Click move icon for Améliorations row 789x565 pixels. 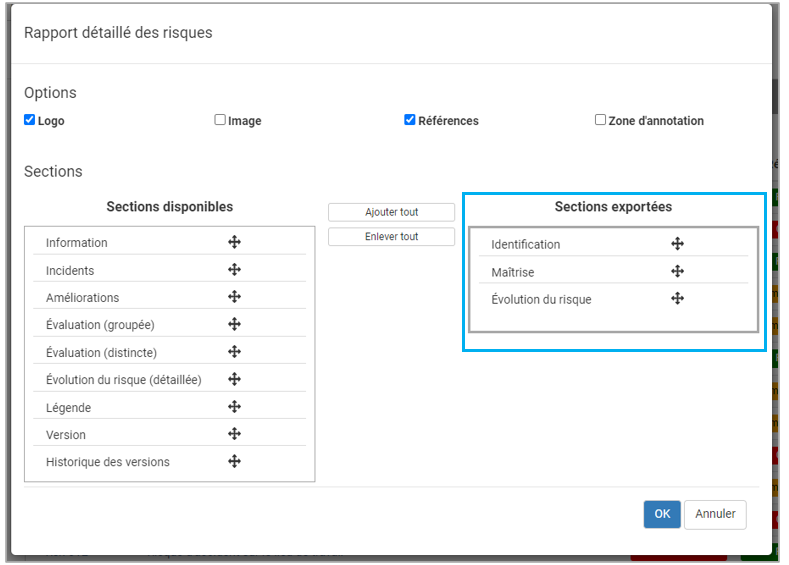pyautogui.click(x=234, y=297)
